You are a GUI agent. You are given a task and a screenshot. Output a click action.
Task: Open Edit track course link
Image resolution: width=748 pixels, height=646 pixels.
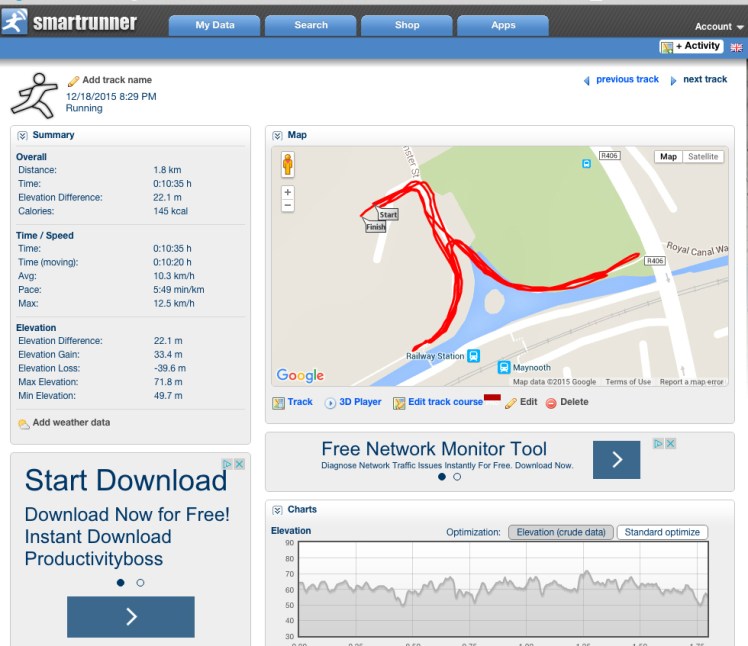point(445,402)
